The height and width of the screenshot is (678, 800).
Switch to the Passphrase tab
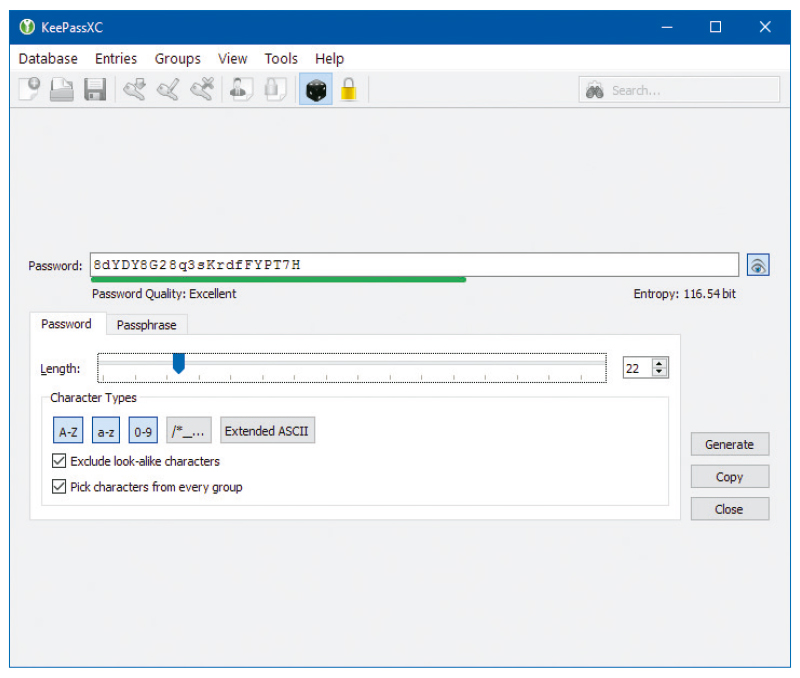coord(146,325)
